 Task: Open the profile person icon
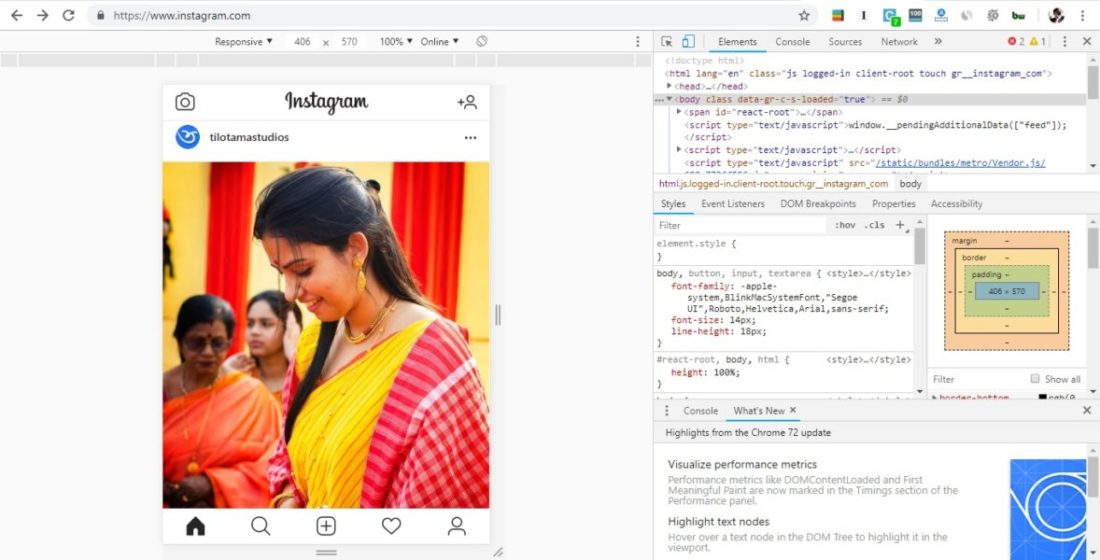[x=457, y=526]
